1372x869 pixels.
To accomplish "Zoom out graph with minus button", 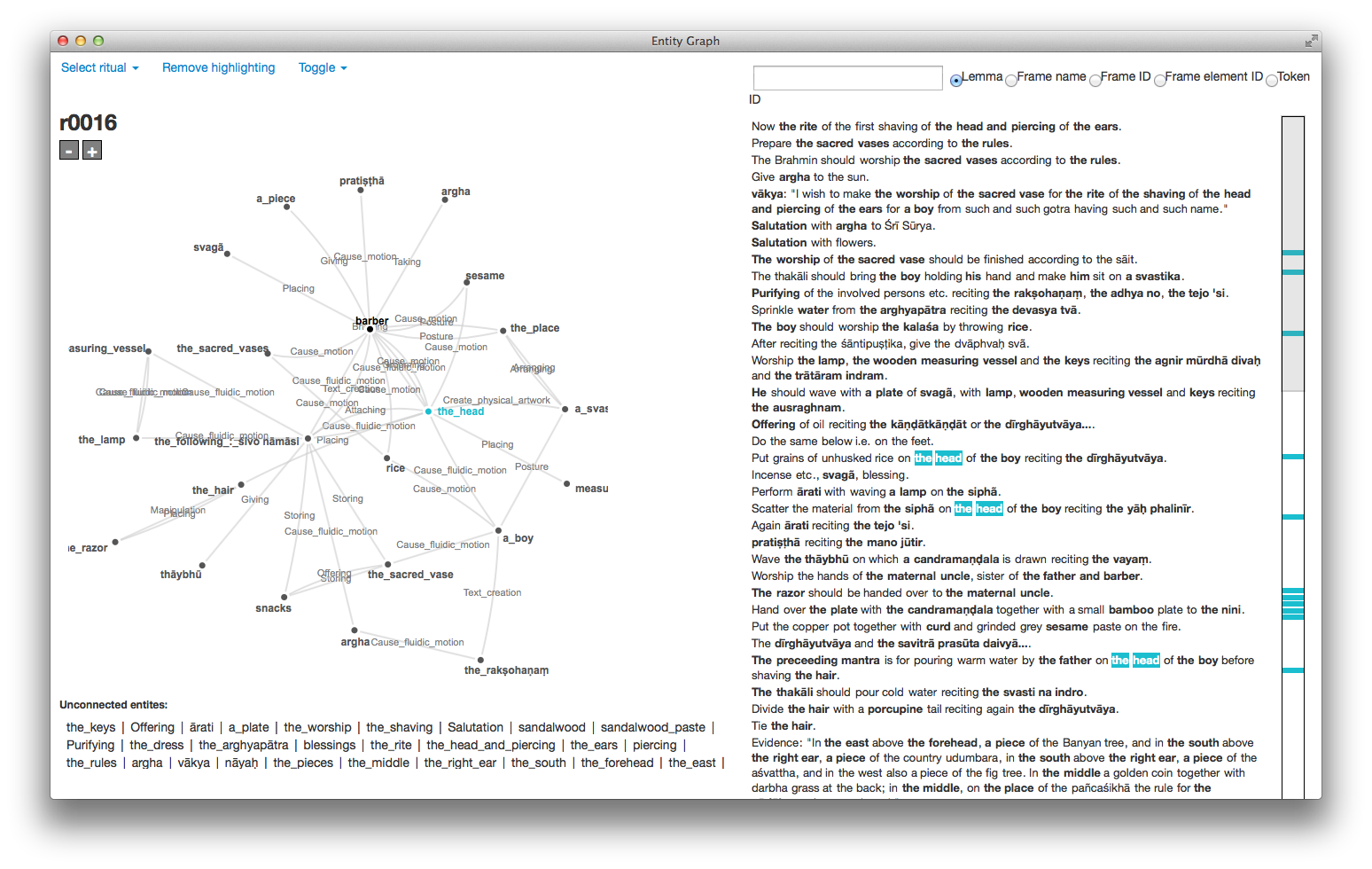I will 69,151.
